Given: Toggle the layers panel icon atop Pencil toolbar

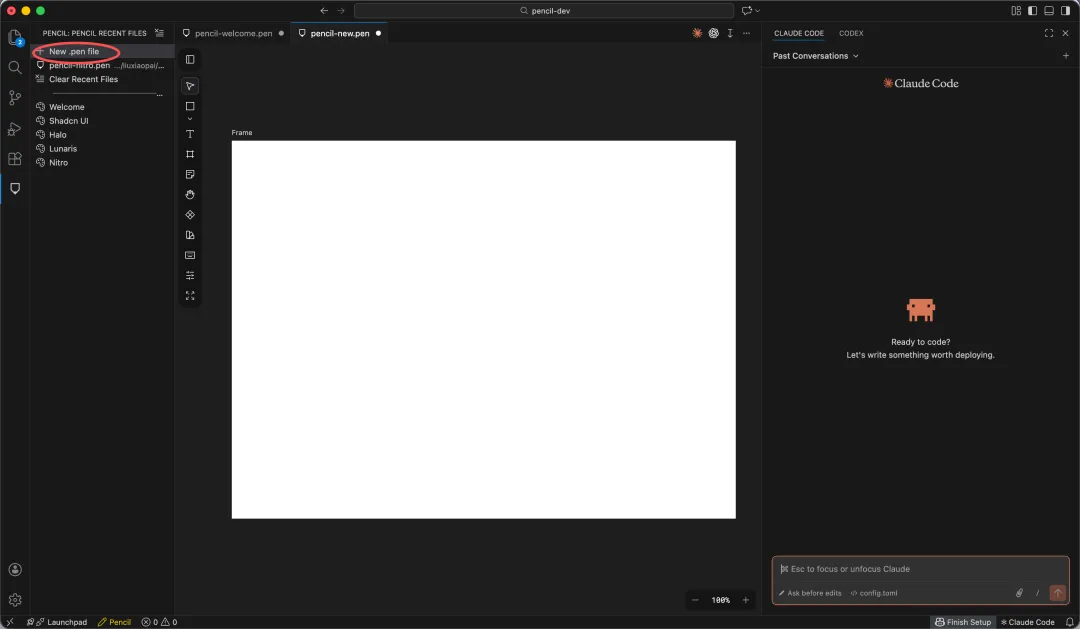Looking at the screenshot, I should coord(190,59).
